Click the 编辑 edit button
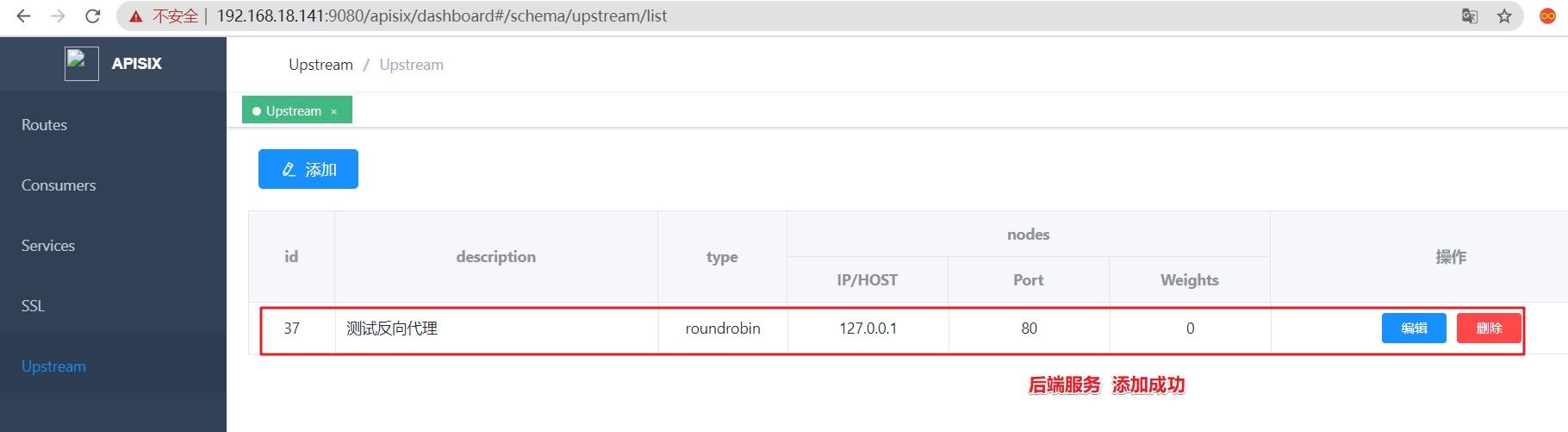This screenshot has width=1568, height=432. click(x=1414, y=329)
